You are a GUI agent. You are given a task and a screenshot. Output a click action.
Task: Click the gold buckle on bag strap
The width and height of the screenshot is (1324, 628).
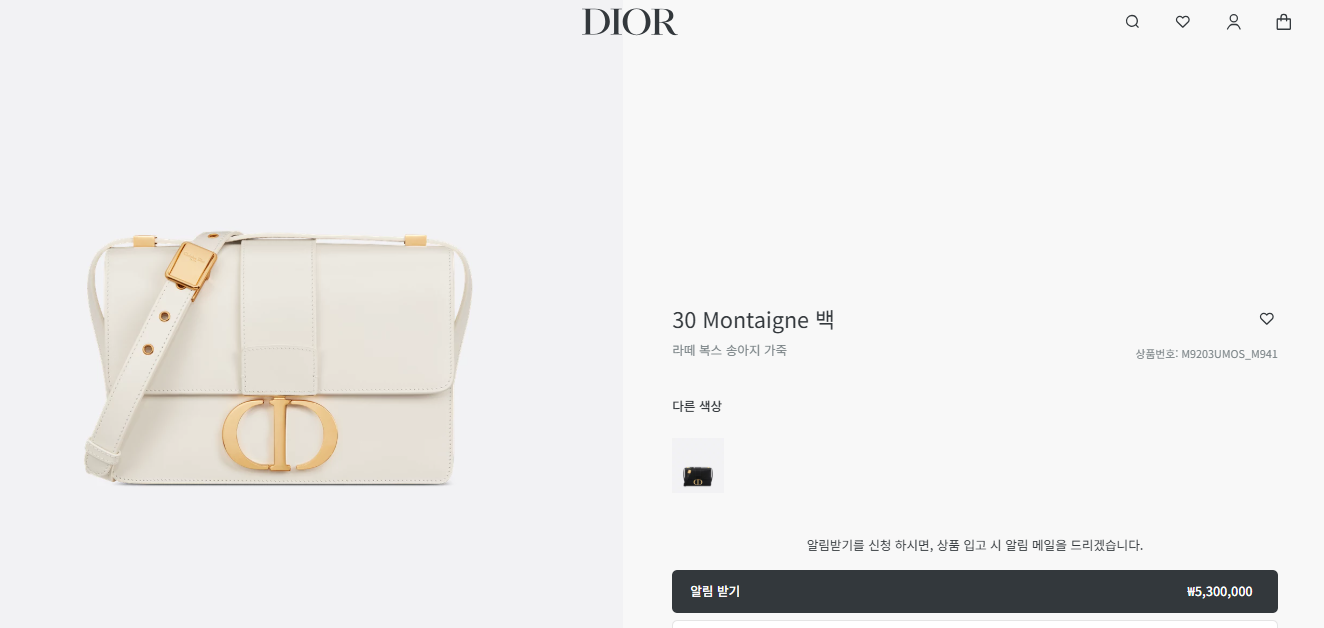(x=191, y=265)
